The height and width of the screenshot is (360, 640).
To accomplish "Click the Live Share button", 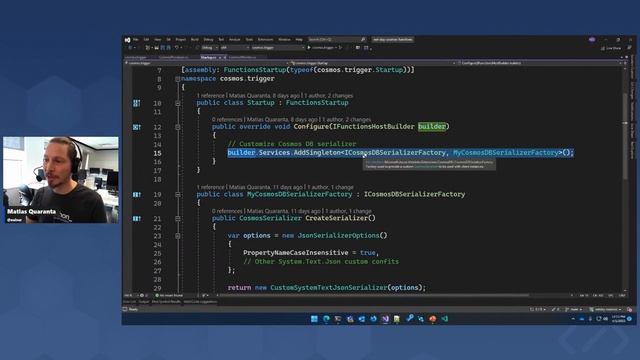I will tap(611, 48).
